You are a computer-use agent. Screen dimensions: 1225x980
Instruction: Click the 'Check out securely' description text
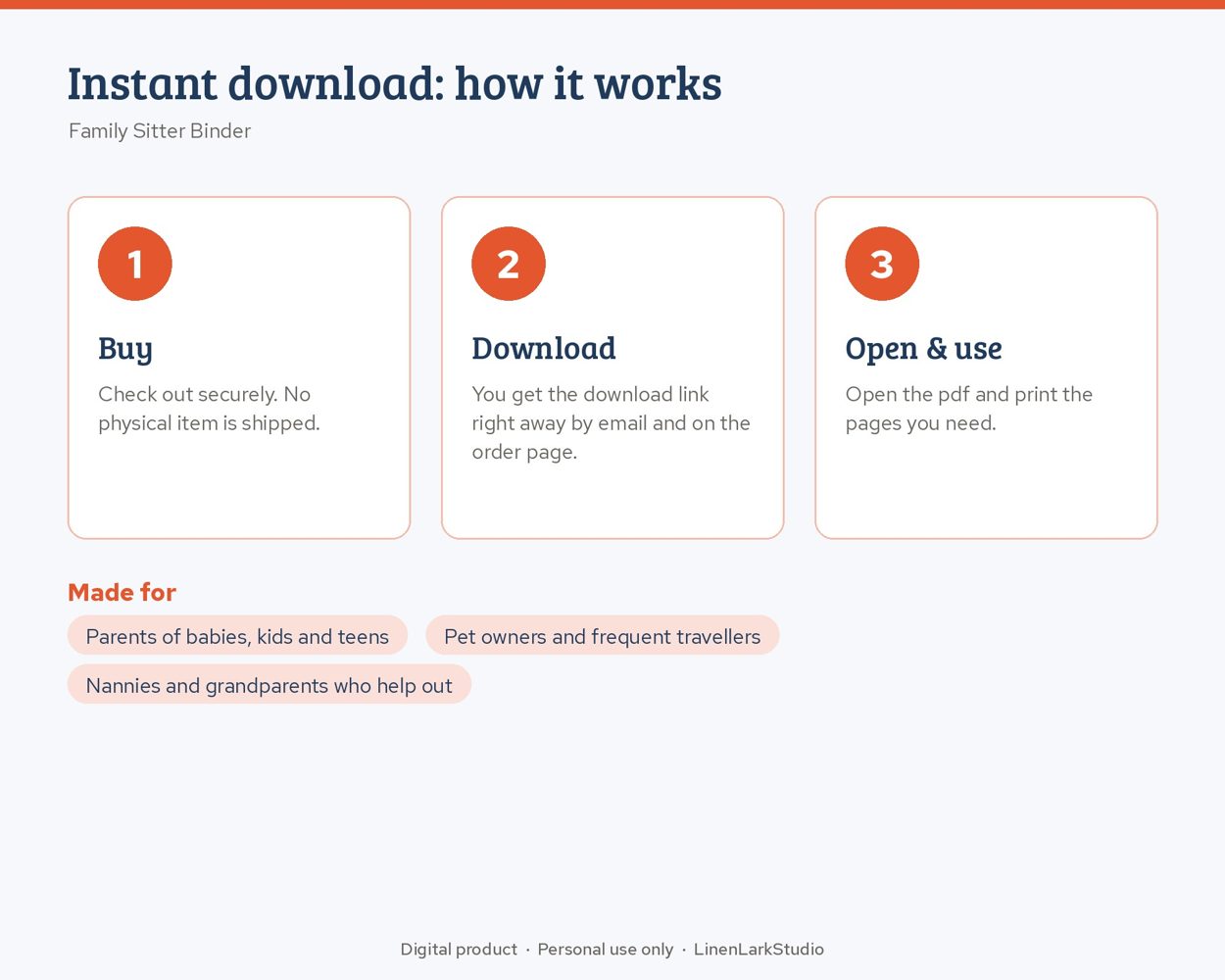(x=209, y=409)
